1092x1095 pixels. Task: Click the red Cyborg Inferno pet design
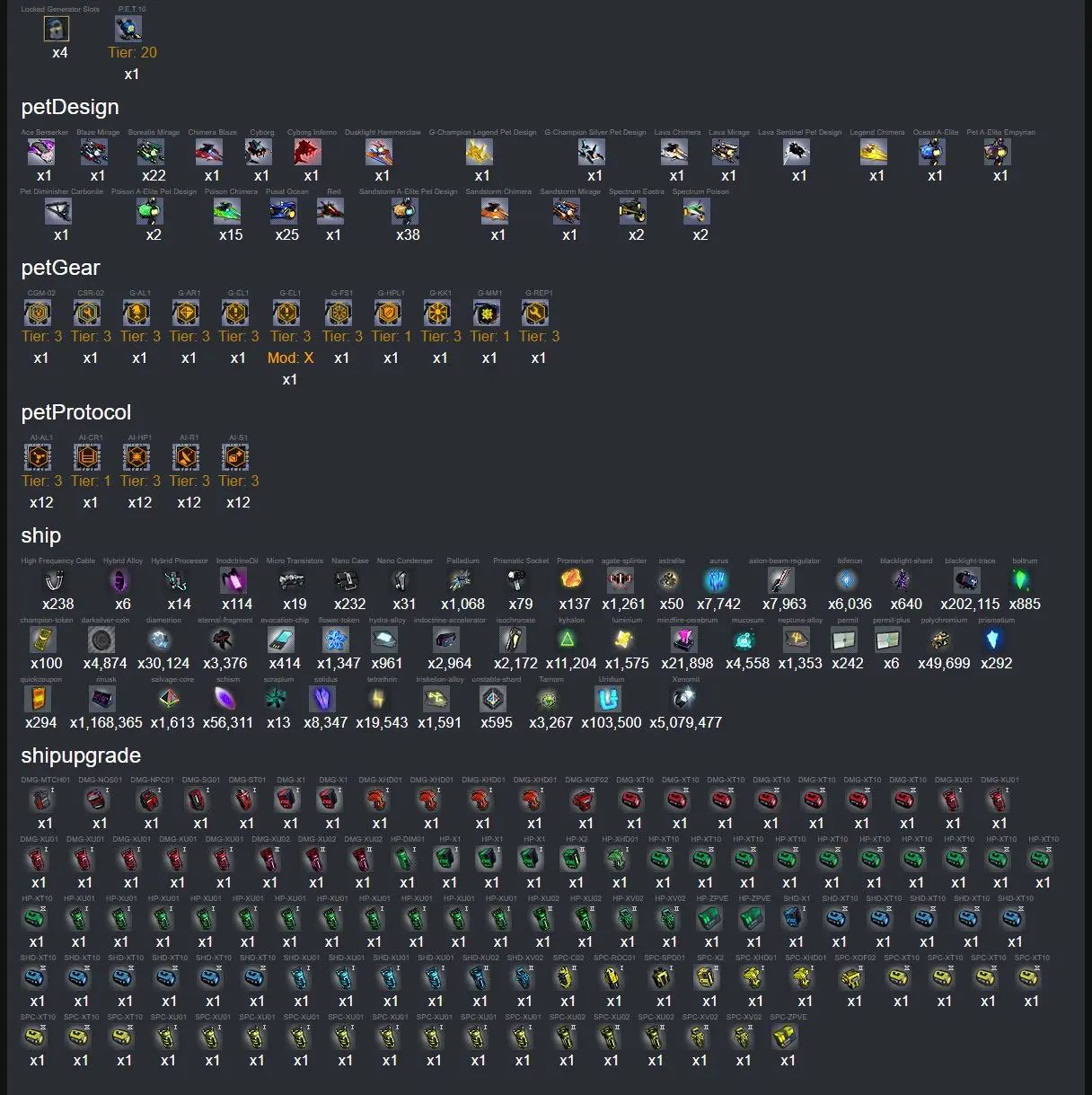point(308,152)
